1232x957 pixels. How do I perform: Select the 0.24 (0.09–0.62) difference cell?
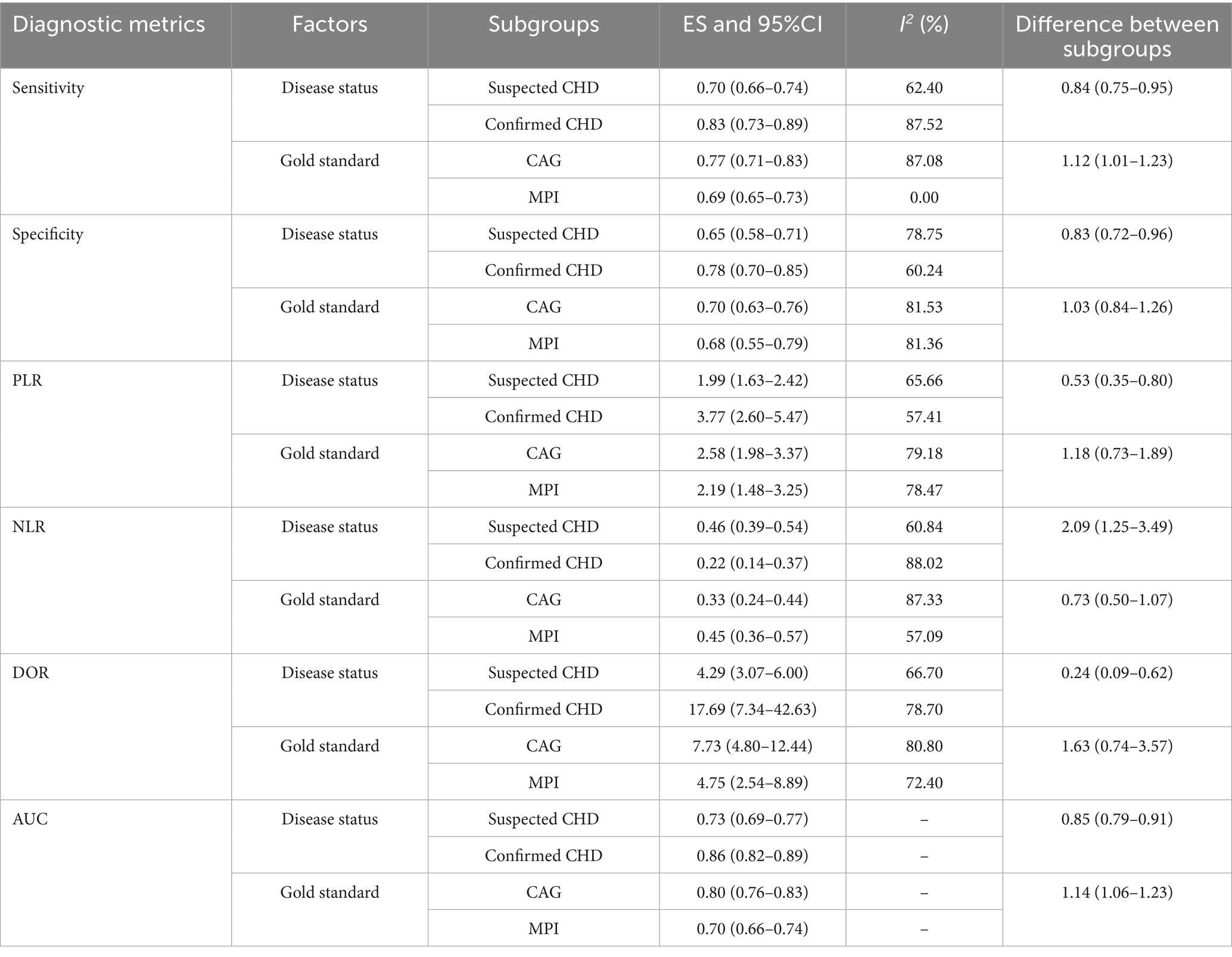point(1117,673)
